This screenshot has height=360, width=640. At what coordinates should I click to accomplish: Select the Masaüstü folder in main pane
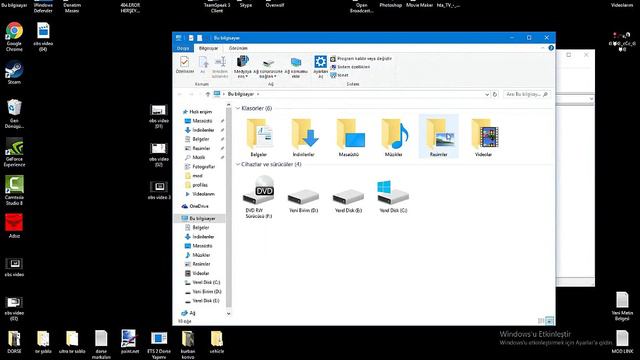349,138
